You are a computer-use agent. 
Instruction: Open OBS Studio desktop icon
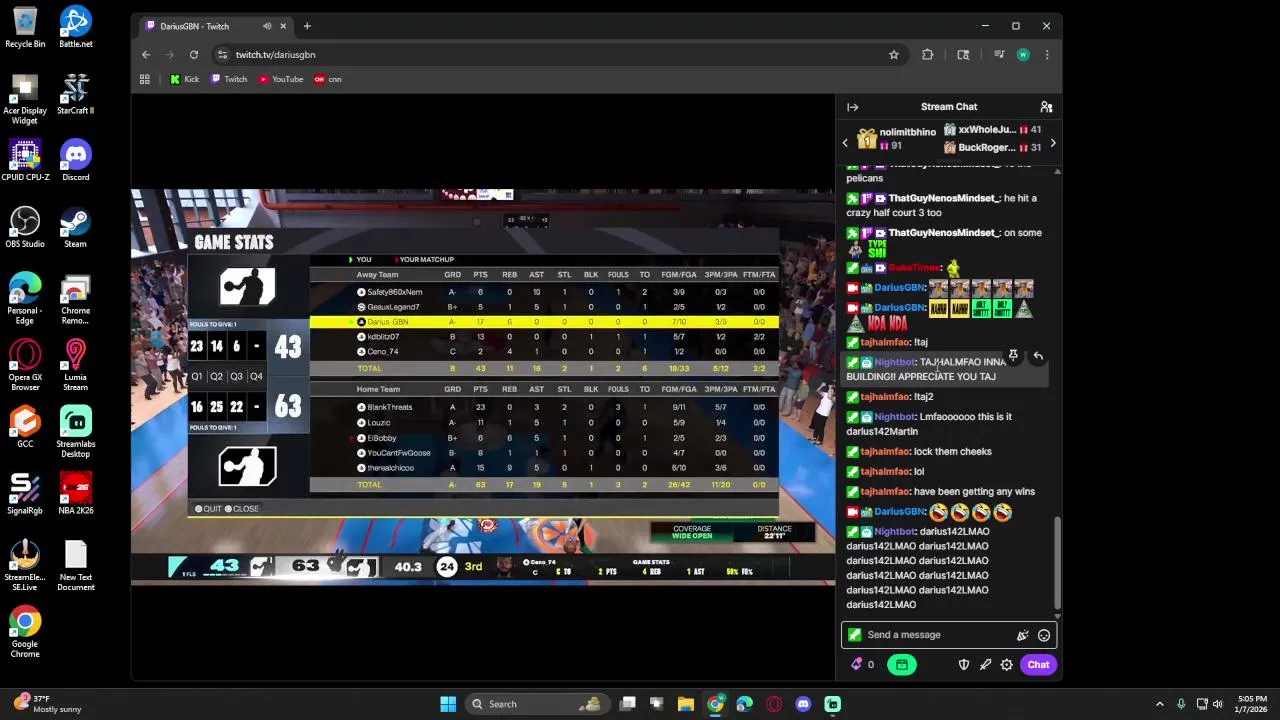[x=25, y=227]
